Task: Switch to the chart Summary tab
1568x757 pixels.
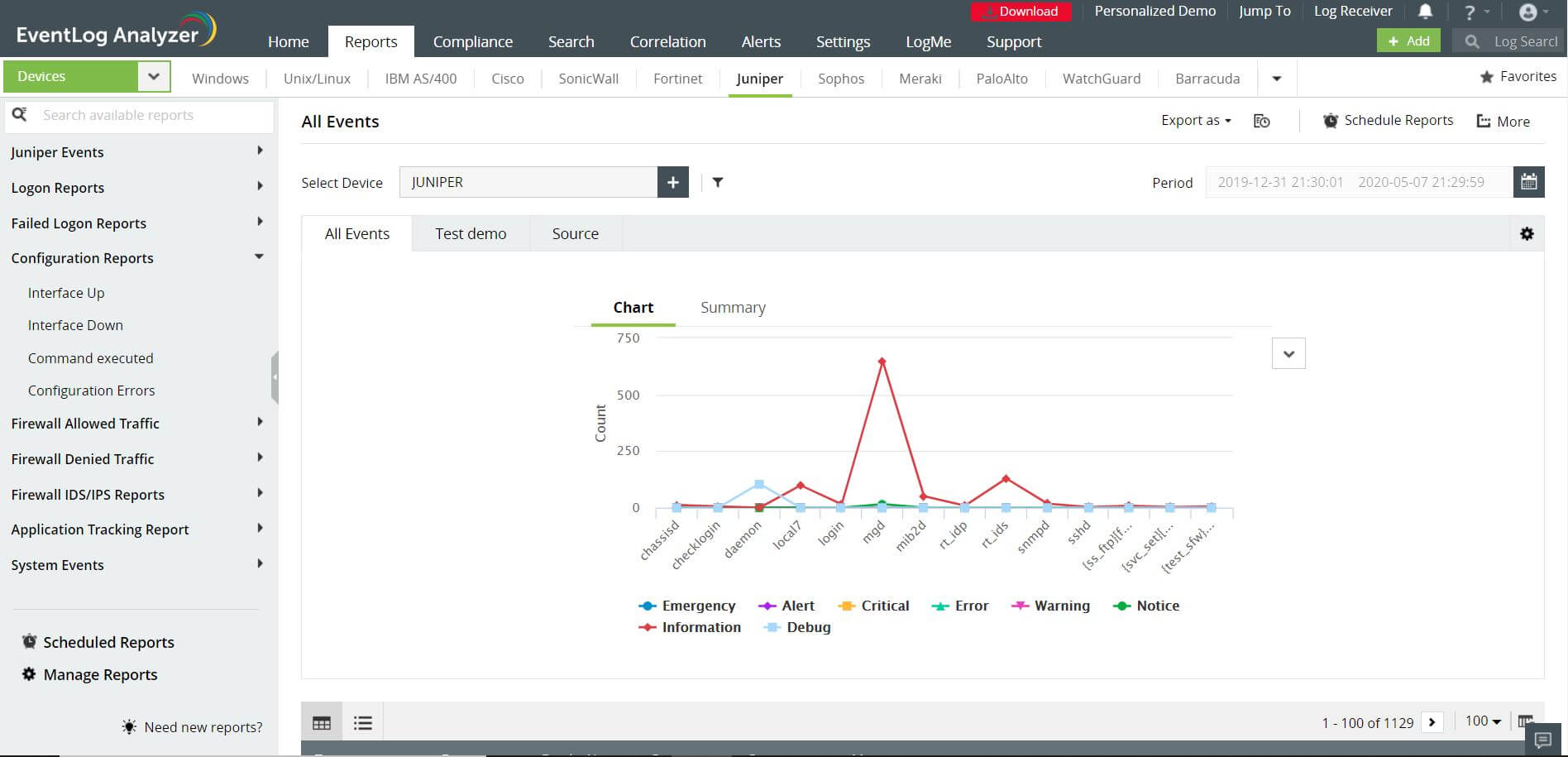Action: pos(733,308)
